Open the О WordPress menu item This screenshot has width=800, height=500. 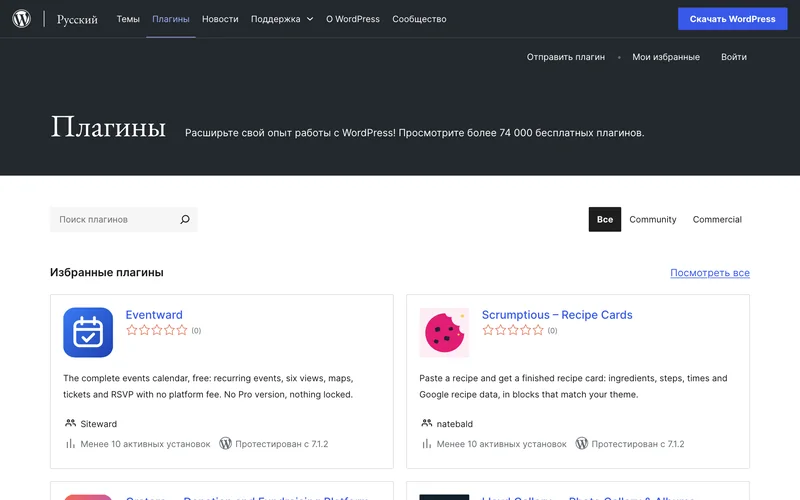[353, 19]
